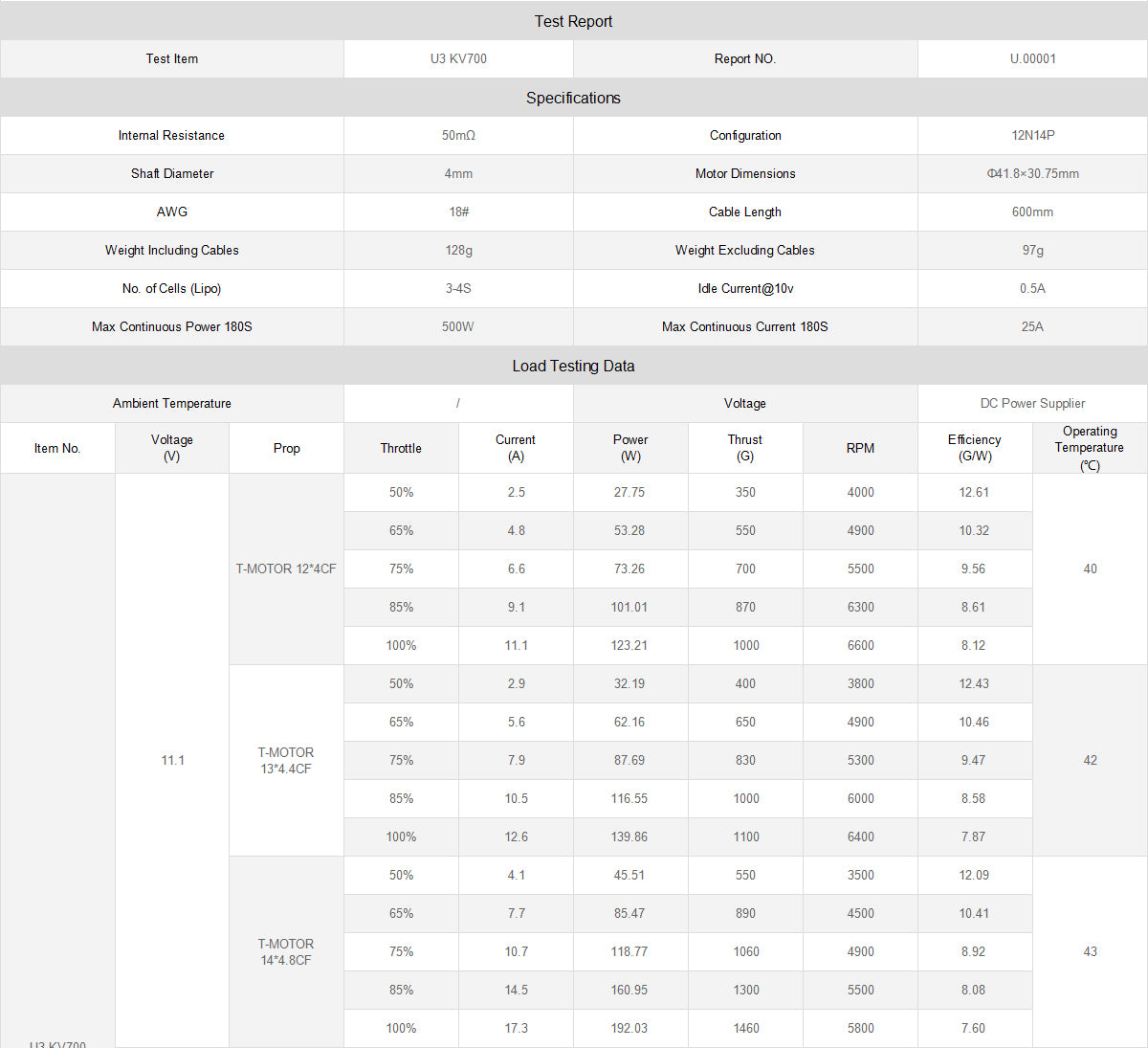Click the '27.75' power value

coord(629,492)
